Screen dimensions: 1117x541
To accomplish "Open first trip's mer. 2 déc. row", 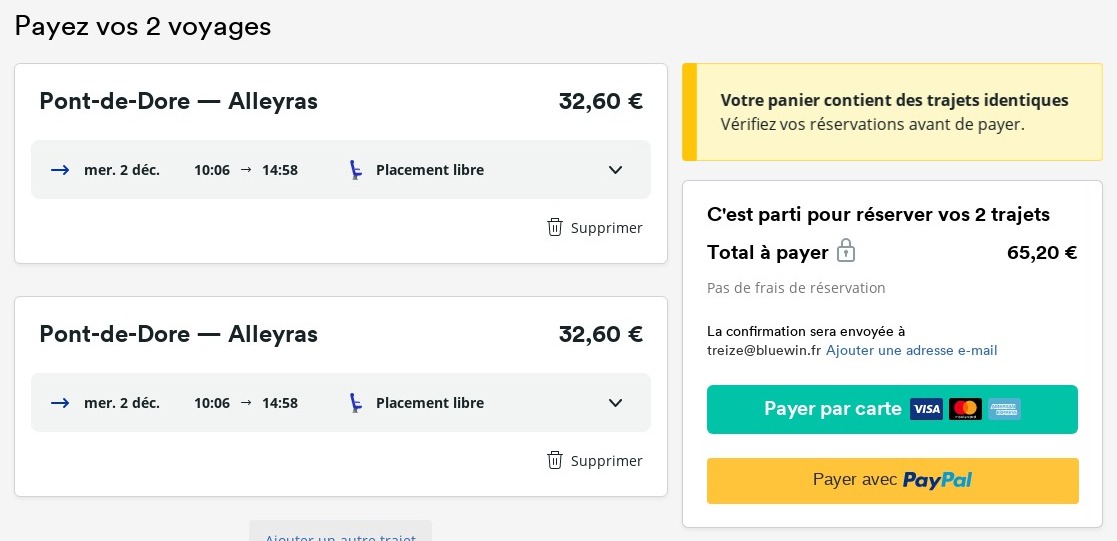I will point(341,170).
